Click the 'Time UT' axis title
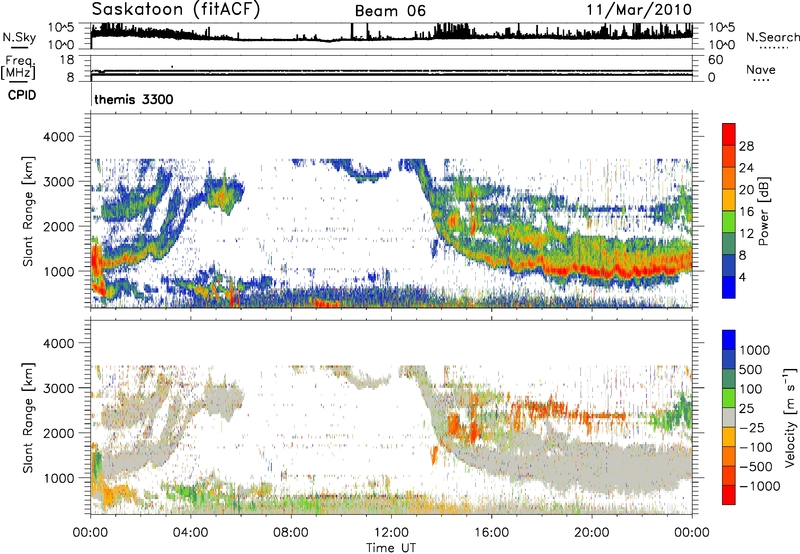 [391, 548]
